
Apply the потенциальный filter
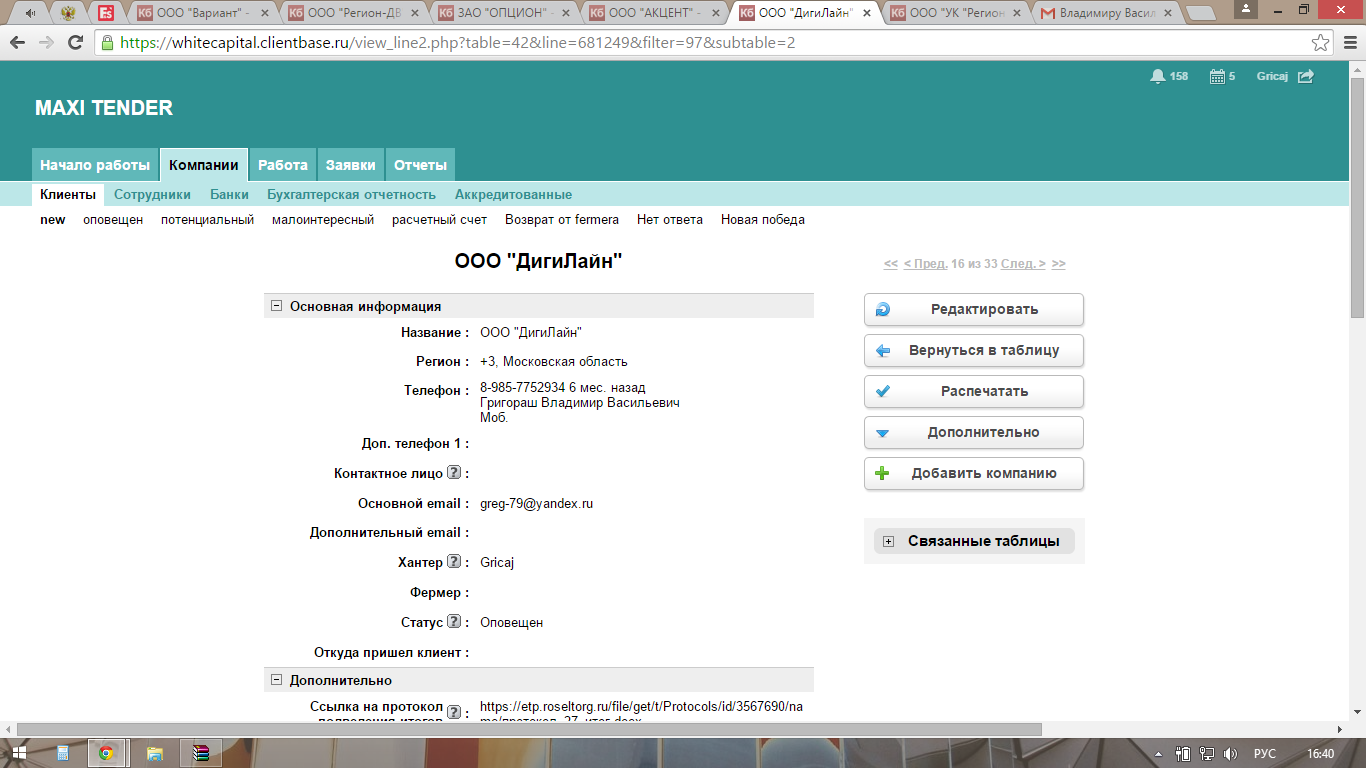click(207, 219)
